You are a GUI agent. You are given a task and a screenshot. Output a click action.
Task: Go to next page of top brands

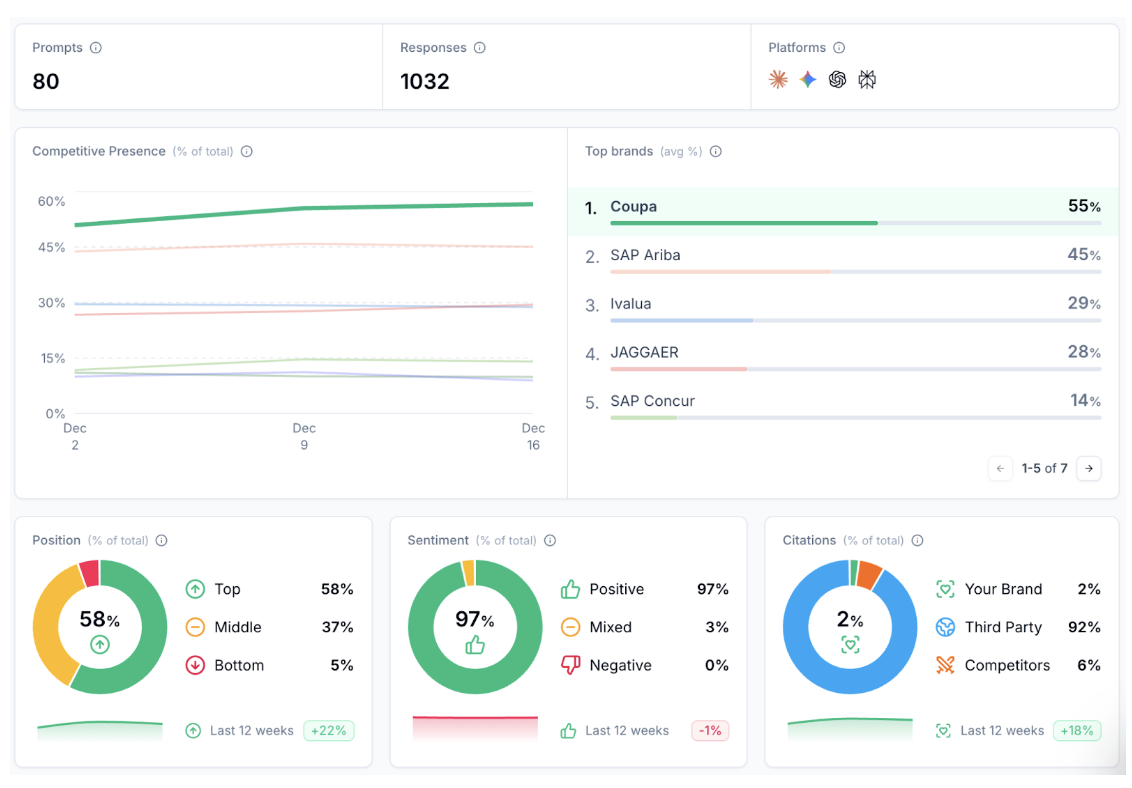point(1089,468)
